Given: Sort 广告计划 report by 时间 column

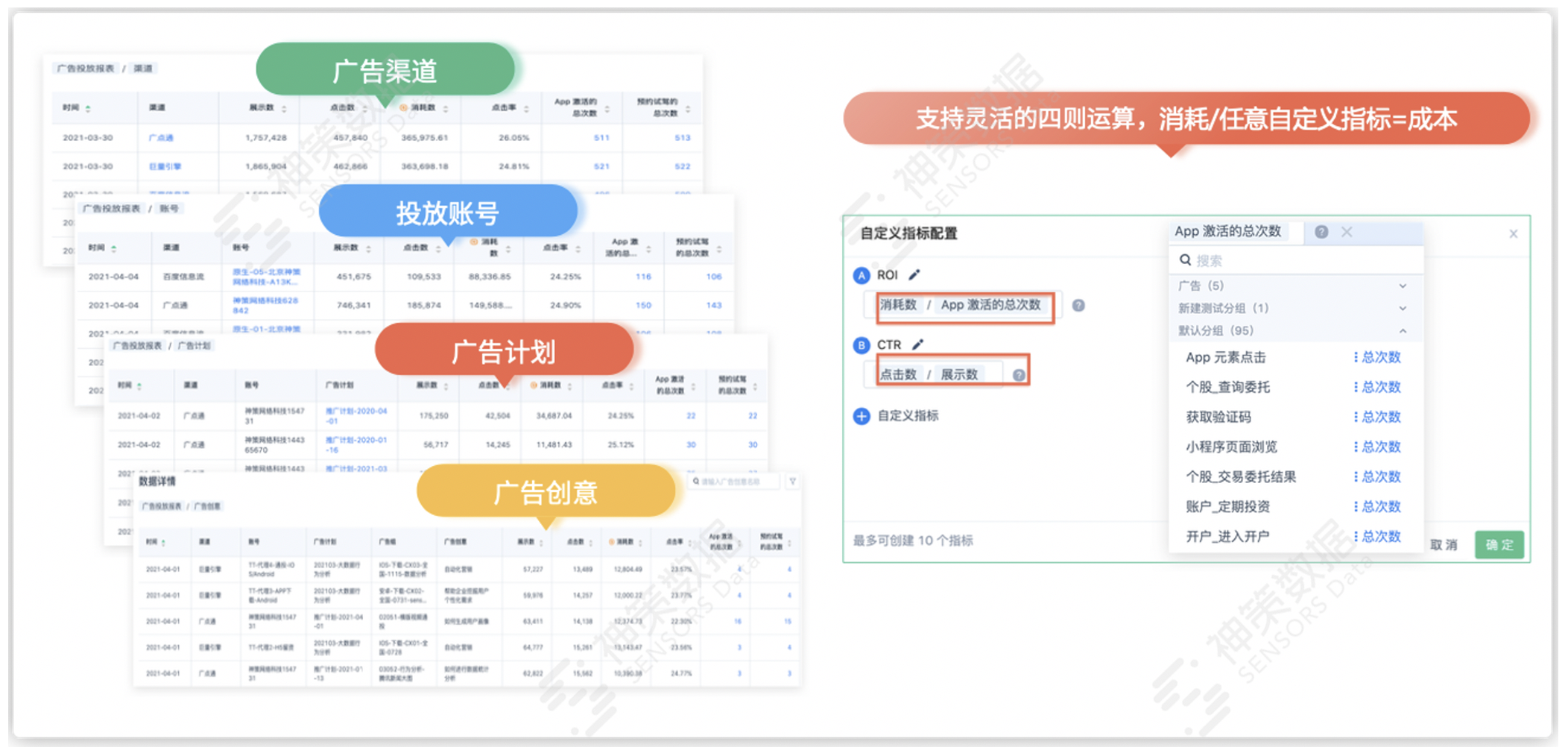Looking at the screenshot, I should pos(139,386).
